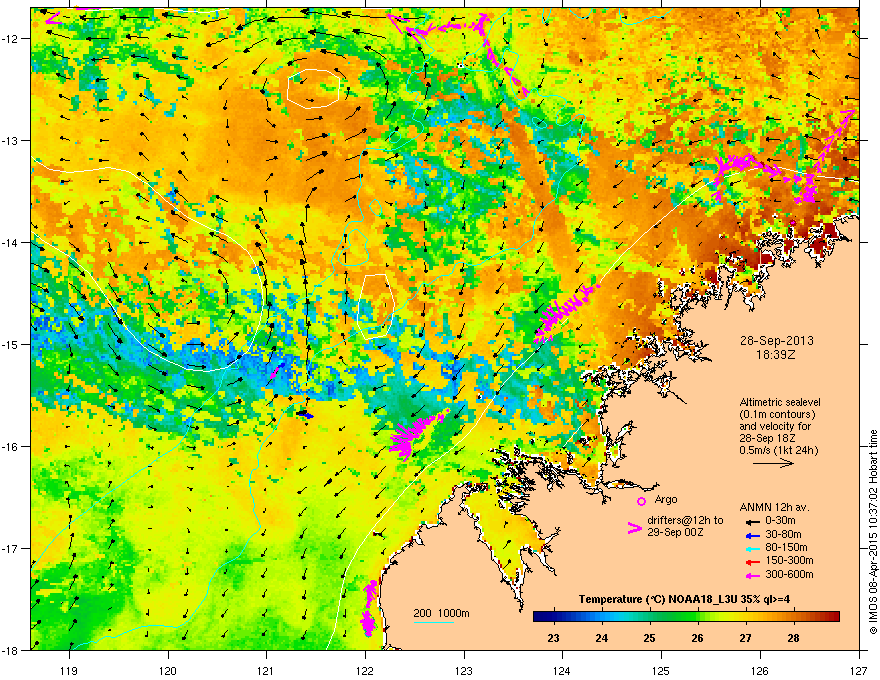
Task: Click the dark red end of the colorbar
Action: (x=833, y=617)
